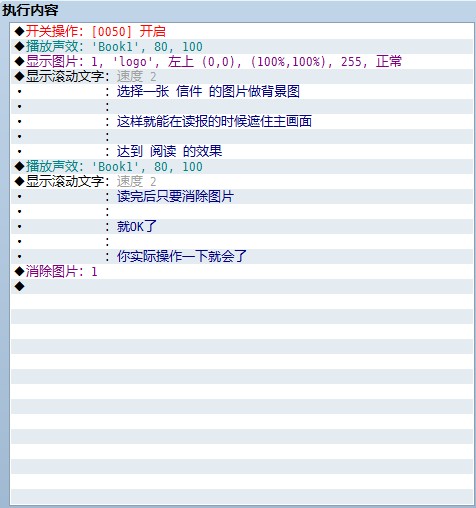Select the first 播放声效 'Book1' row above 显示图片

[x=241, y=46]
